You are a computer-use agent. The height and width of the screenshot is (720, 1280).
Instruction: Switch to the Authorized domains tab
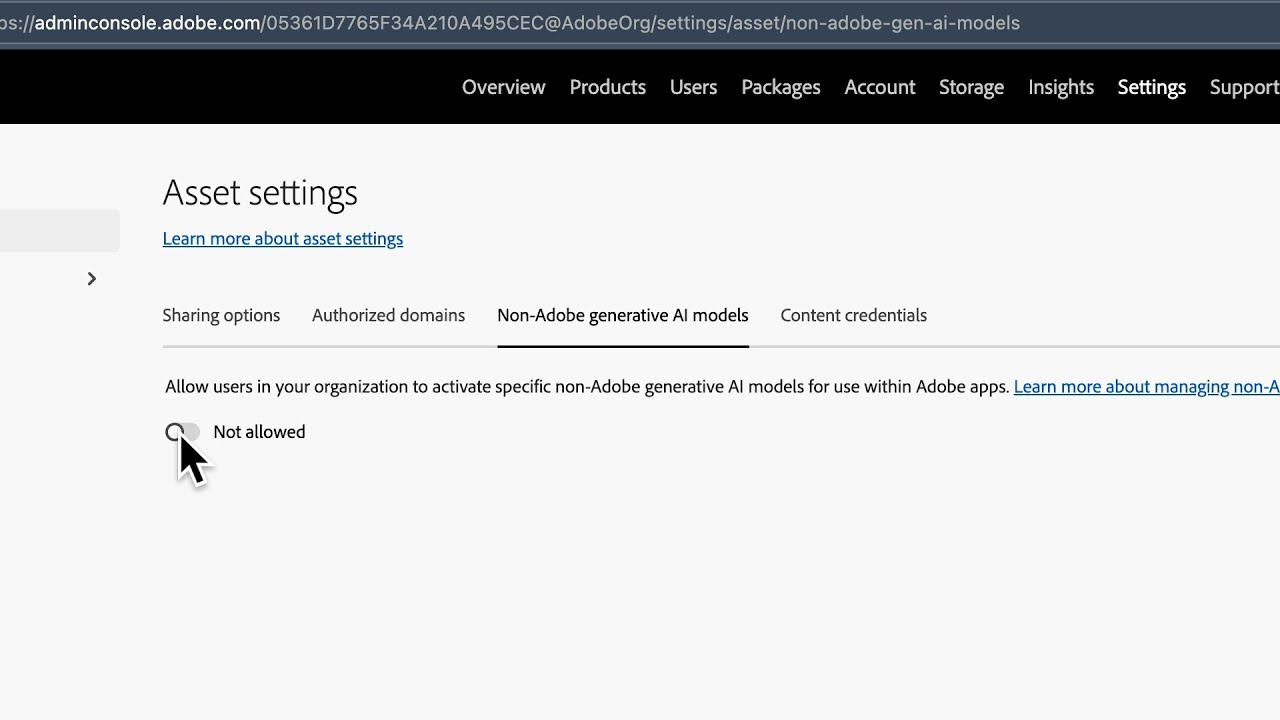pos(388,316)
